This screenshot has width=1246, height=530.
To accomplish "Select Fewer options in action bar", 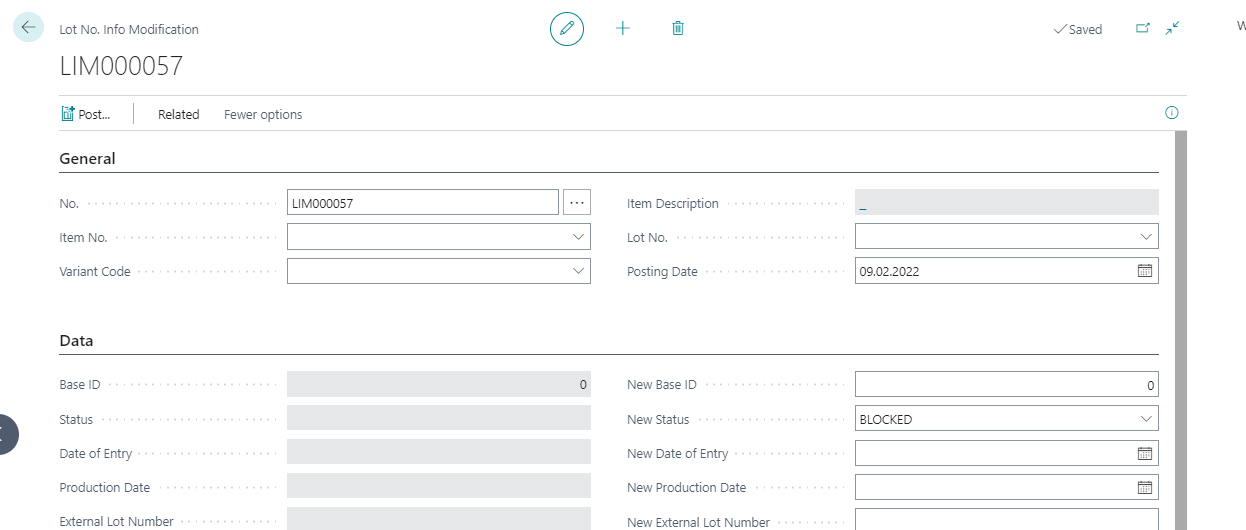I will 263,114.
